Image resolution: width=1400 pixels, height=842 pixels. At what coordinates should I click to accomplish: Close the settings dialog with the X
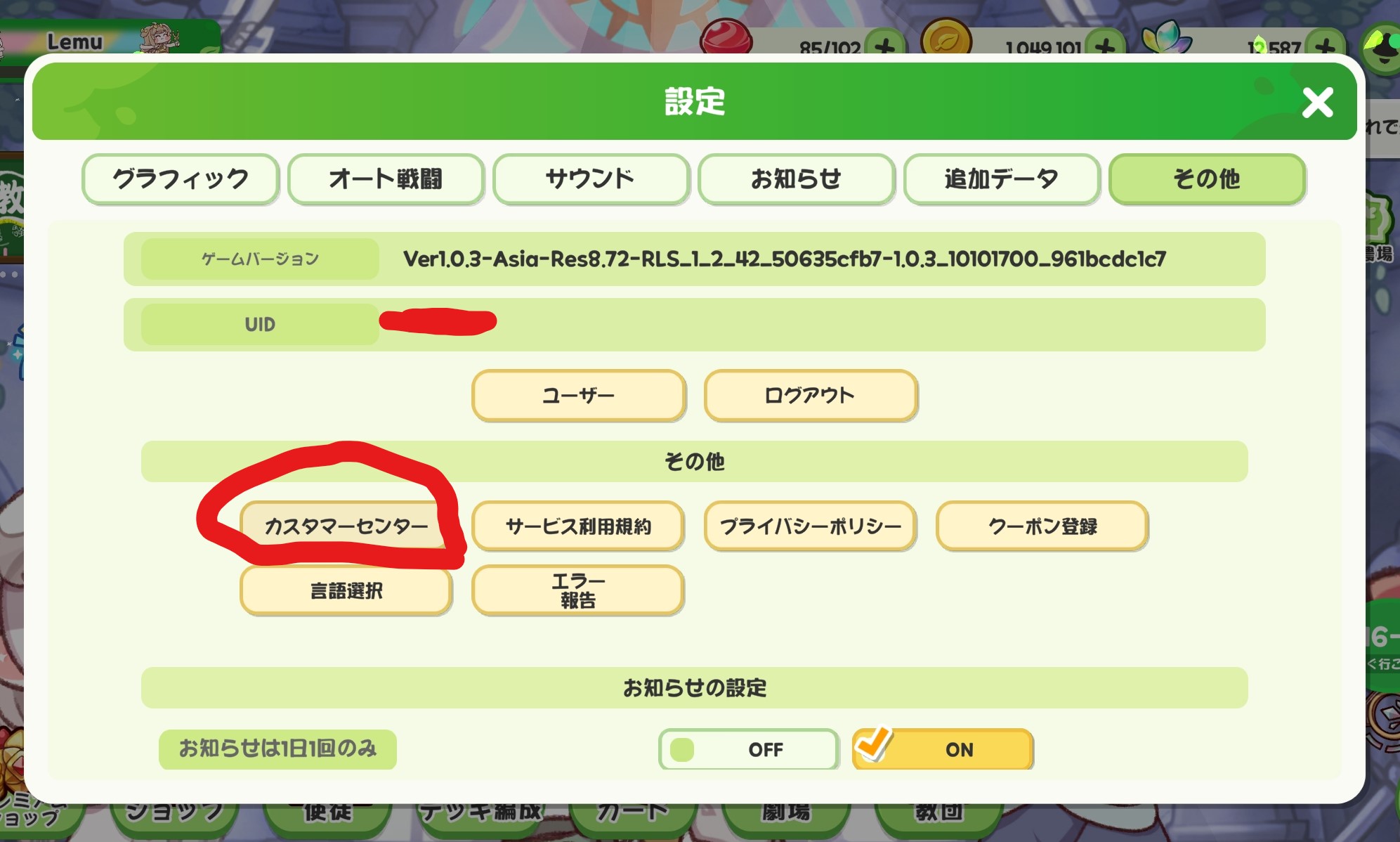1317,103
